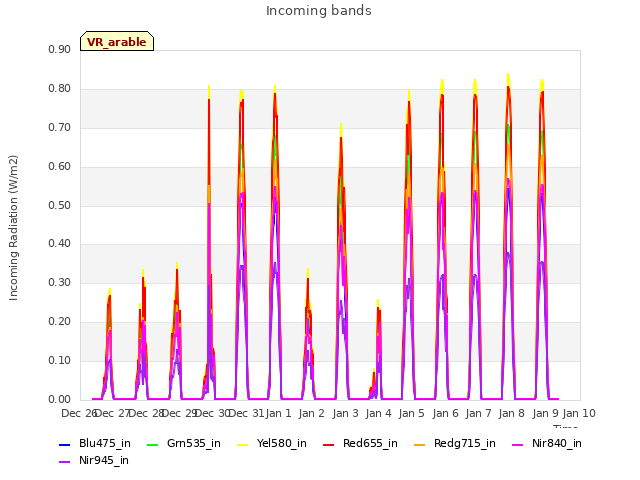The width and height of the screenshot is (640, 480).
Task: Click the 0.00 y-axis tick label
Action: pos(60,399)
